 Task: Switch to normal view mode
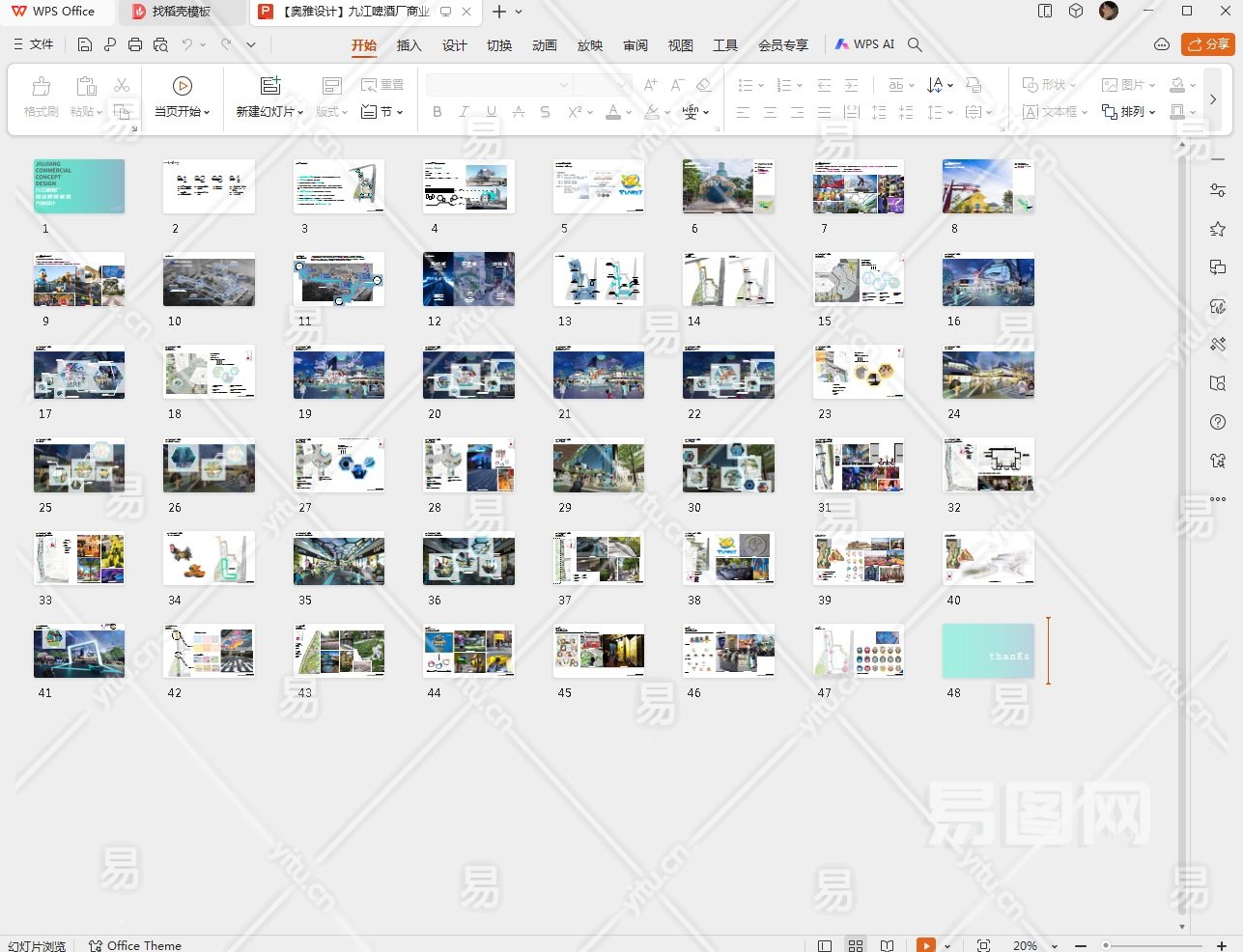825,945
